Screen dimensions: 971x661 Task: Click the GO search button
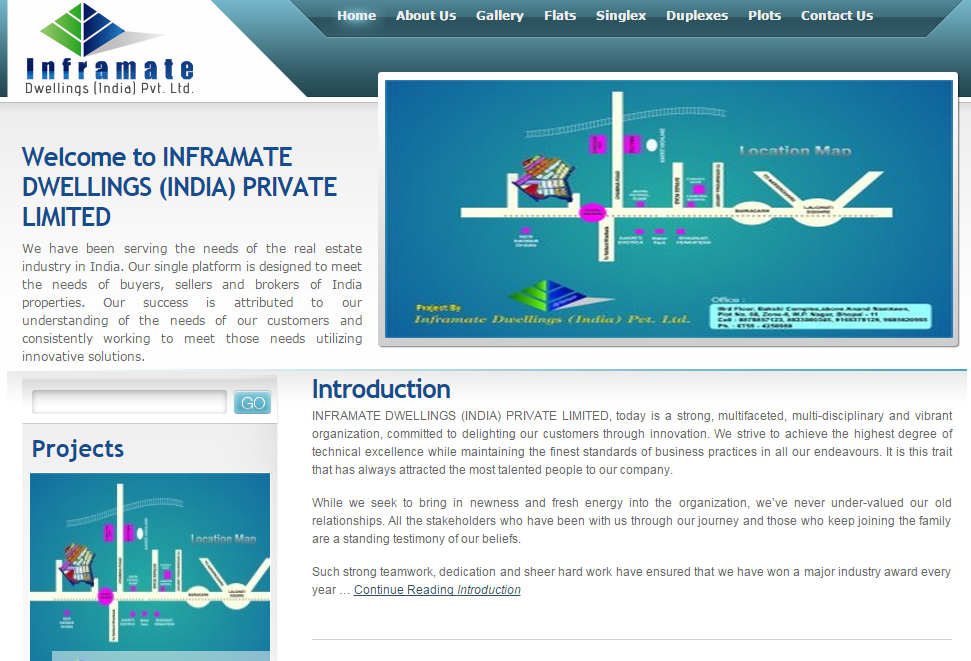pyautogui.click(x=252, y=403)
